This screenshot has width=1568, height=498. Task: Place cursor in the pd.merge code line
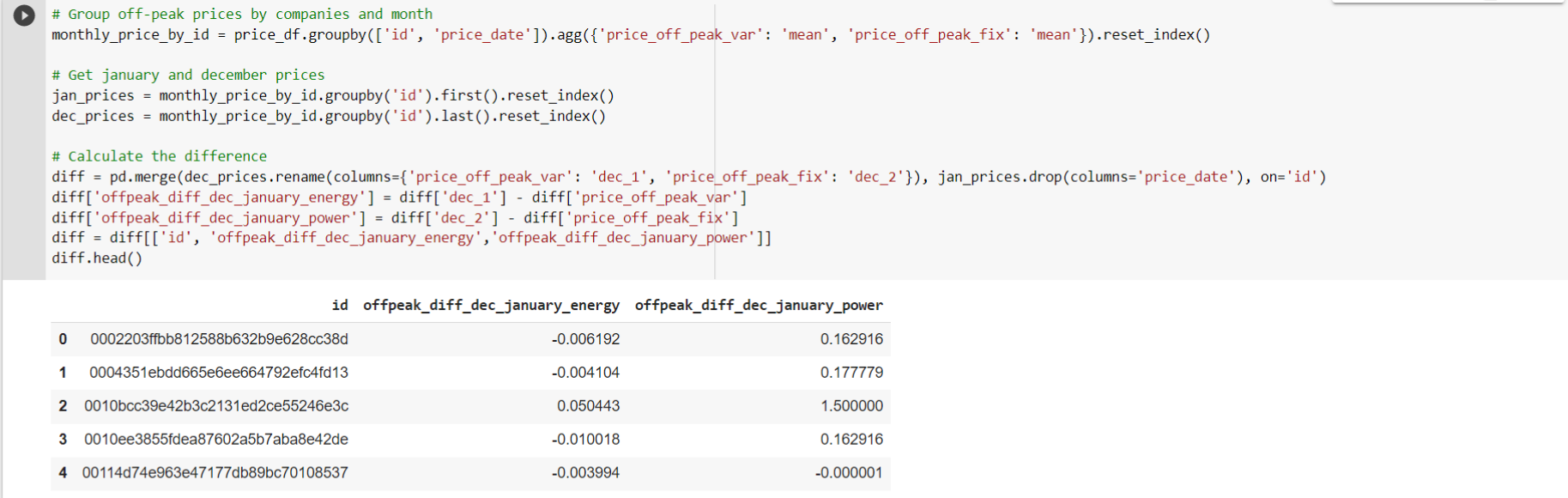688,177
